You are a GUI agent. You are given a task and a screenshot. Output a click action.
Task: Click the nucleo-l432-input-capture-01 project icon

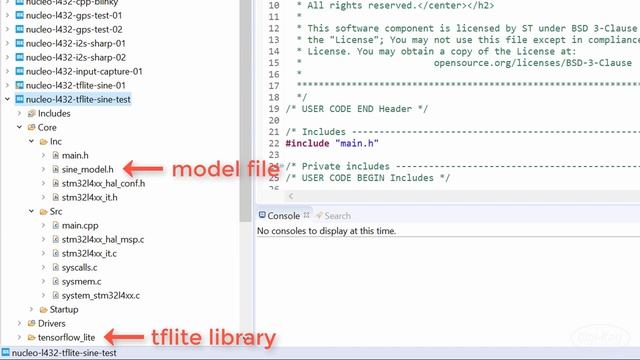19,71
